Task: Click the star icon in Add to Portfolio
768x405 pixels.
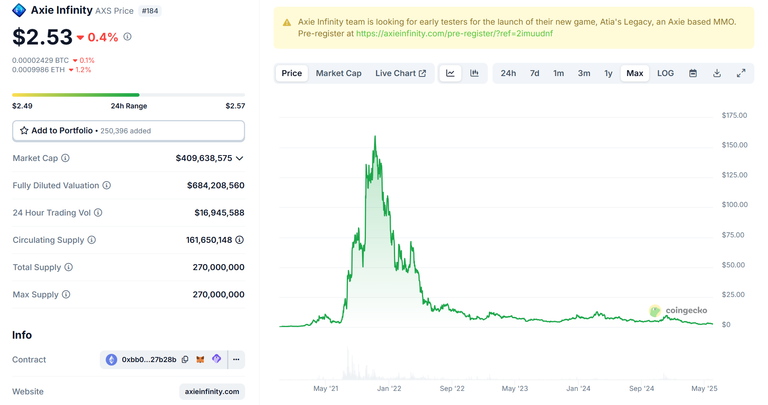Action: pos(24,131)
